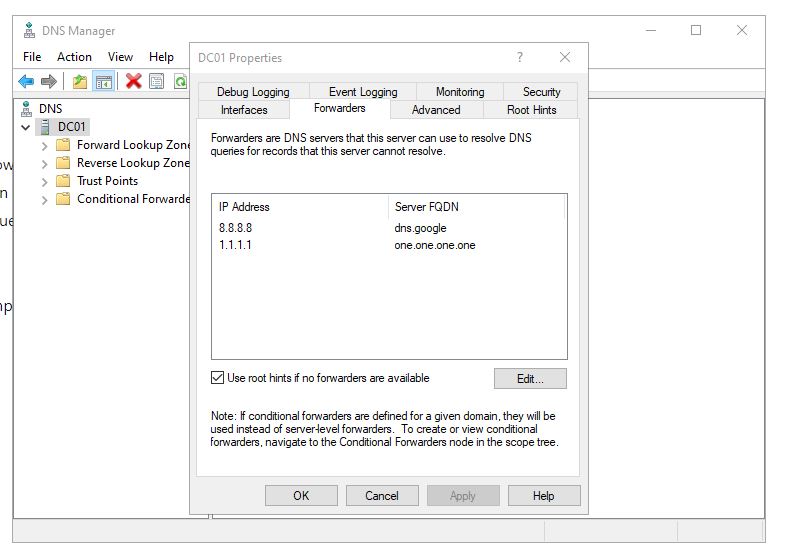The height and width of the screenshot is (553, 809).
Task: Click the IP Address column header
Action: coord(300,207)
